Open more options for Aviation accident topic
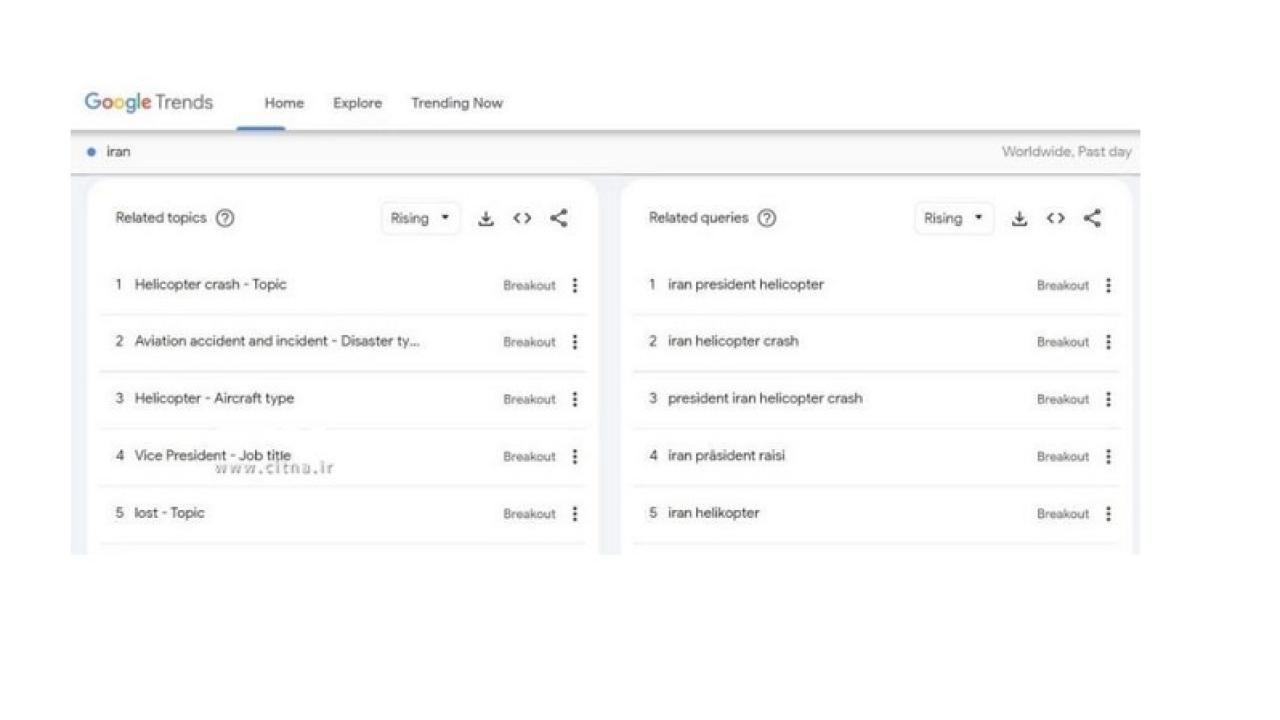The height and width of the screenshot is (720, 1280). 575,342
